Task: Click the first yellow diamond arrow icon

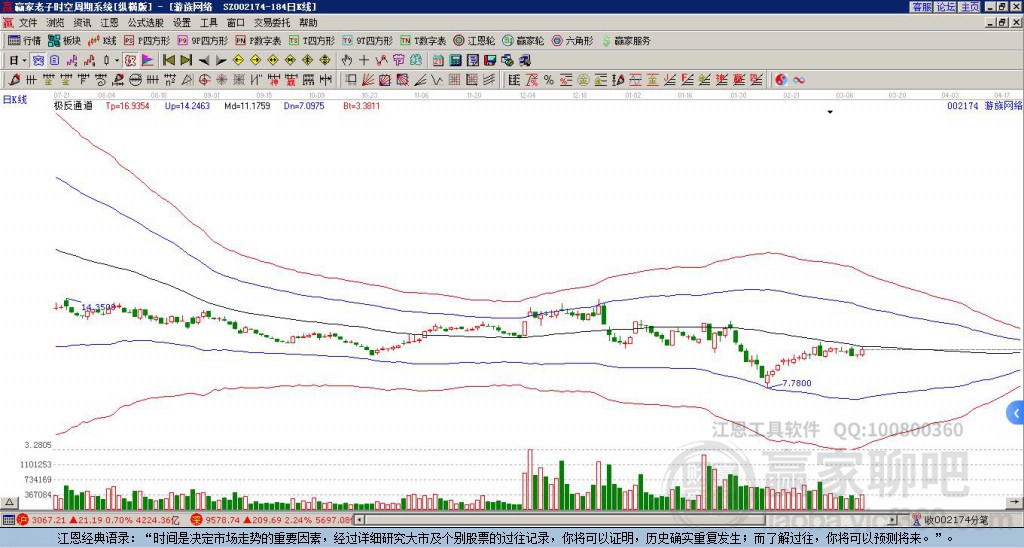Action: click(238, 61)
